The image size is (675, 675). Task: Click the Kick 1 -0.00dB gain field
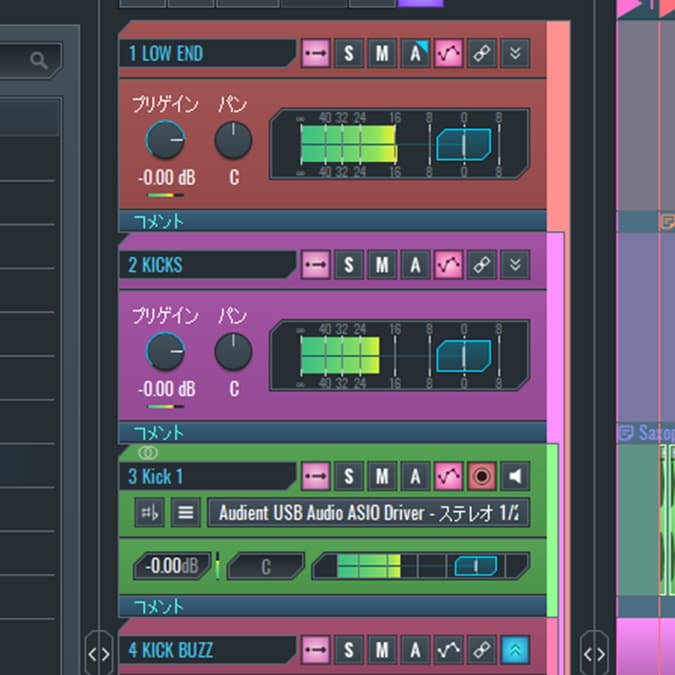point(172,566)
